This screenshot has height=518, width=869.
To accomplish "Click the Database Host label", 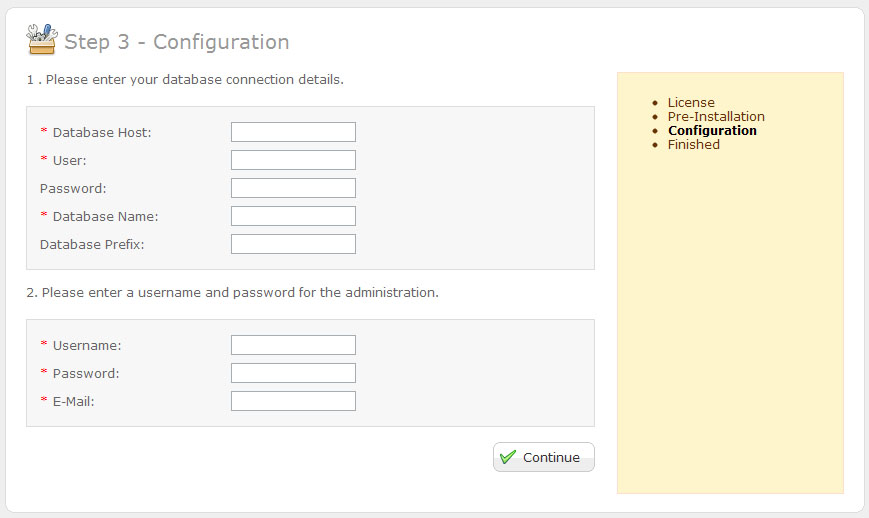I will pyautogui.click(x=101, y=132).
